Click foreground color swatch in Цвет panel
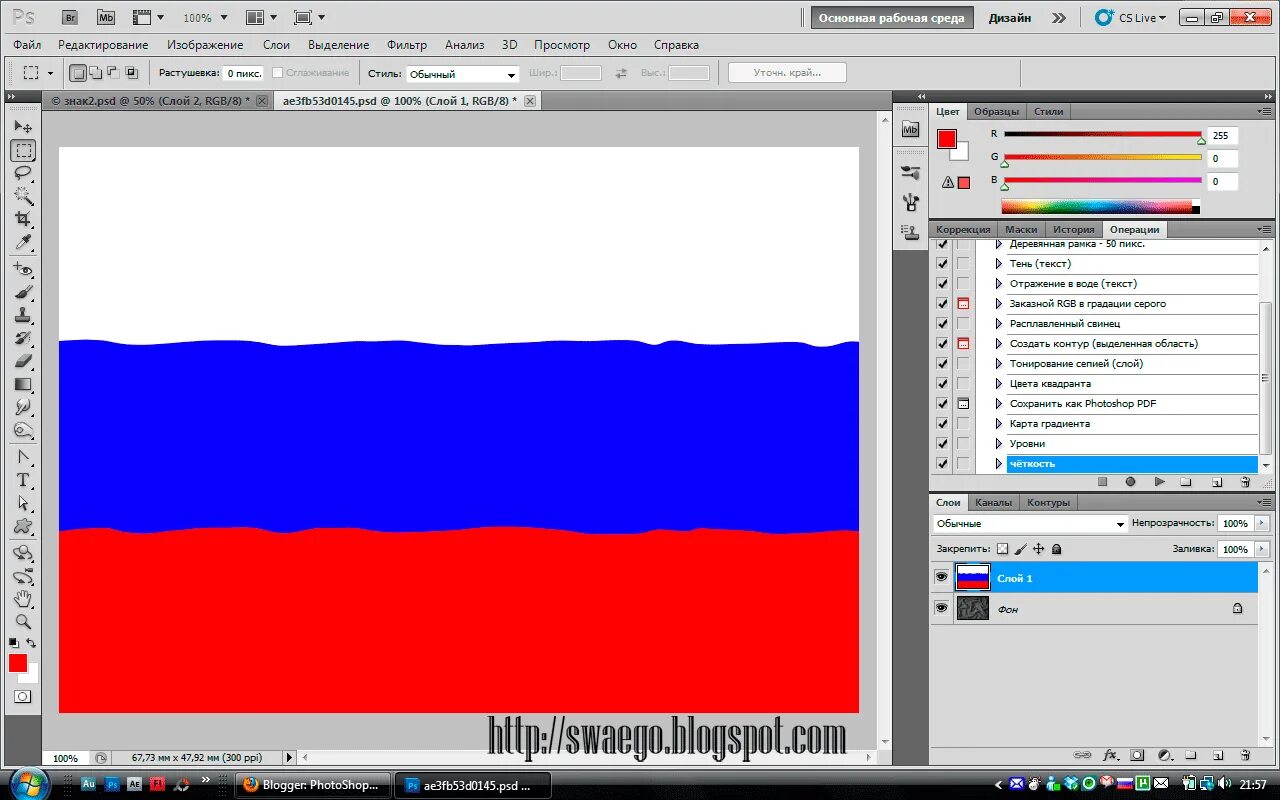Screen dimensions: 1280x800 [x=946, y=139]
